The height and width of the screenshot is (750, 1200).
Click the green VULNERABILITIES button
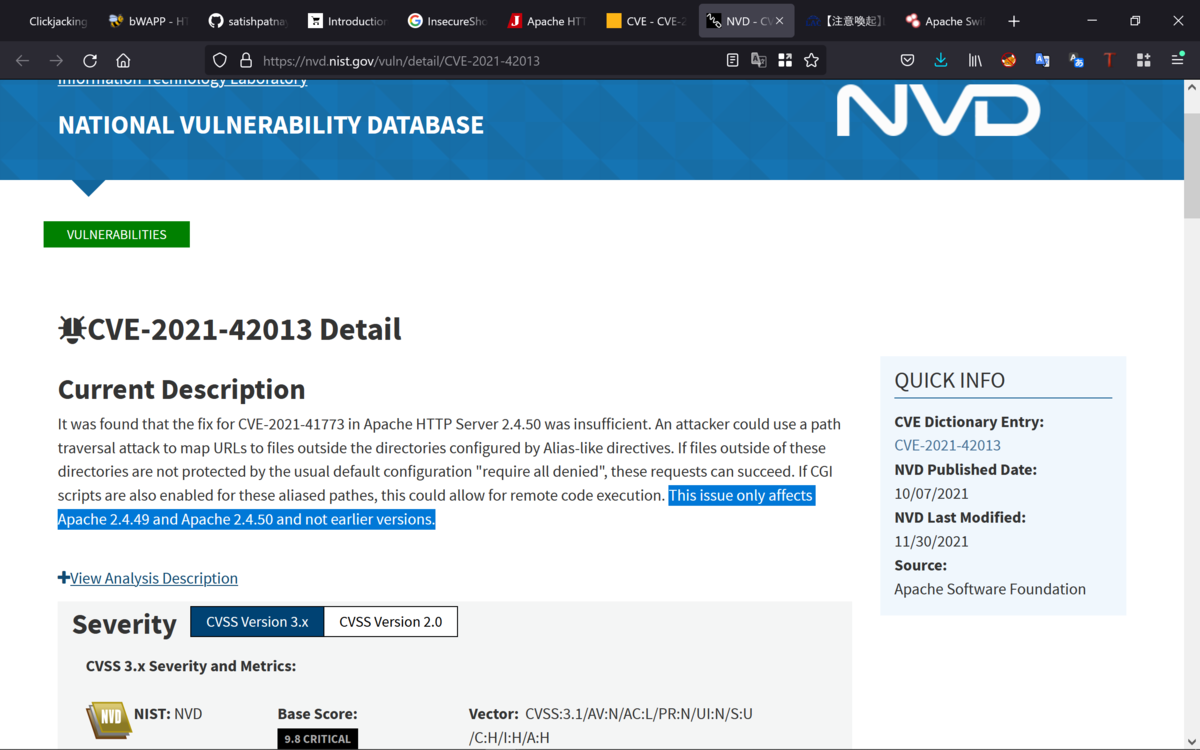click(x=117, y=234)
